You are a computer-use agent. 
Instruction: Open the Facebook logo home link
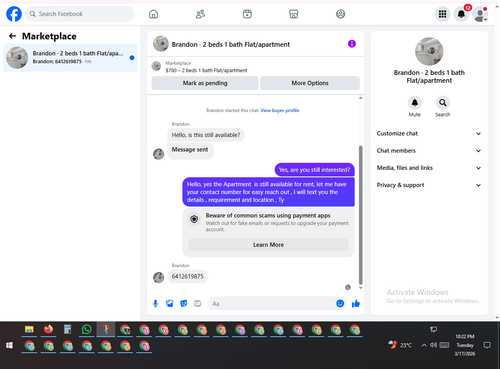pyautogui.click(x=14, y=14)
